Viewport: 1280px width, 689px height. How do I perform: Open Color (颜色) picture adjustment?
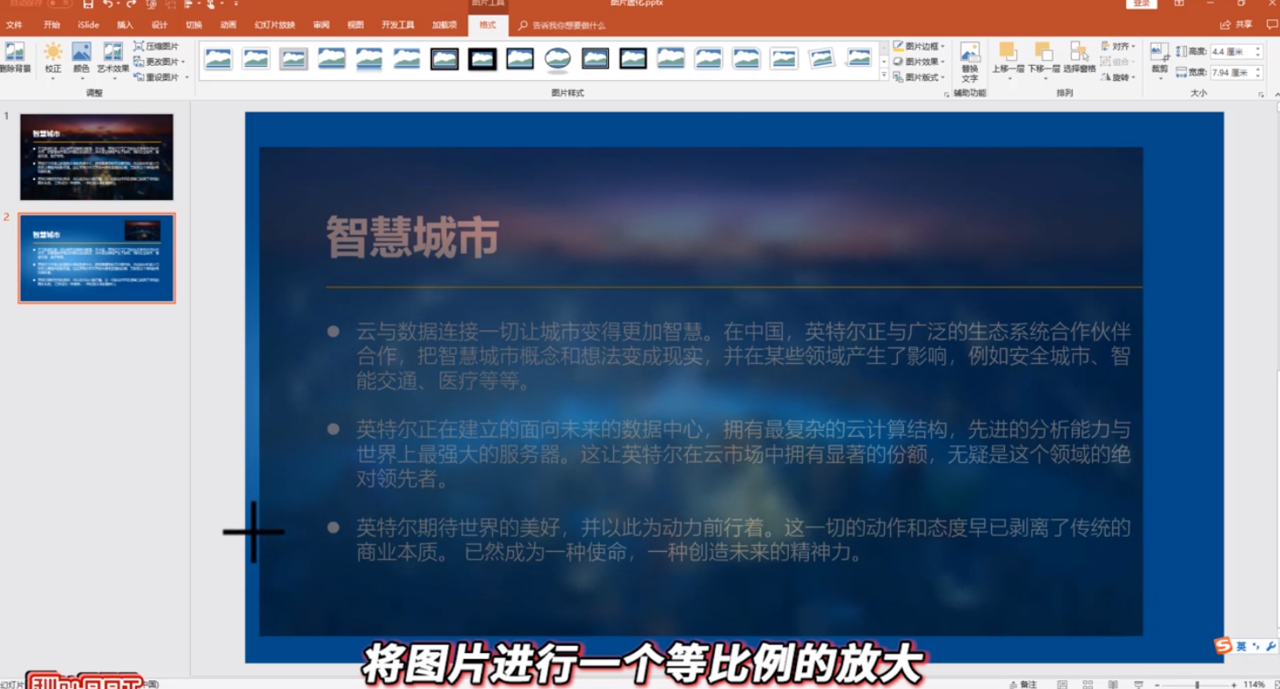(81, 57)
